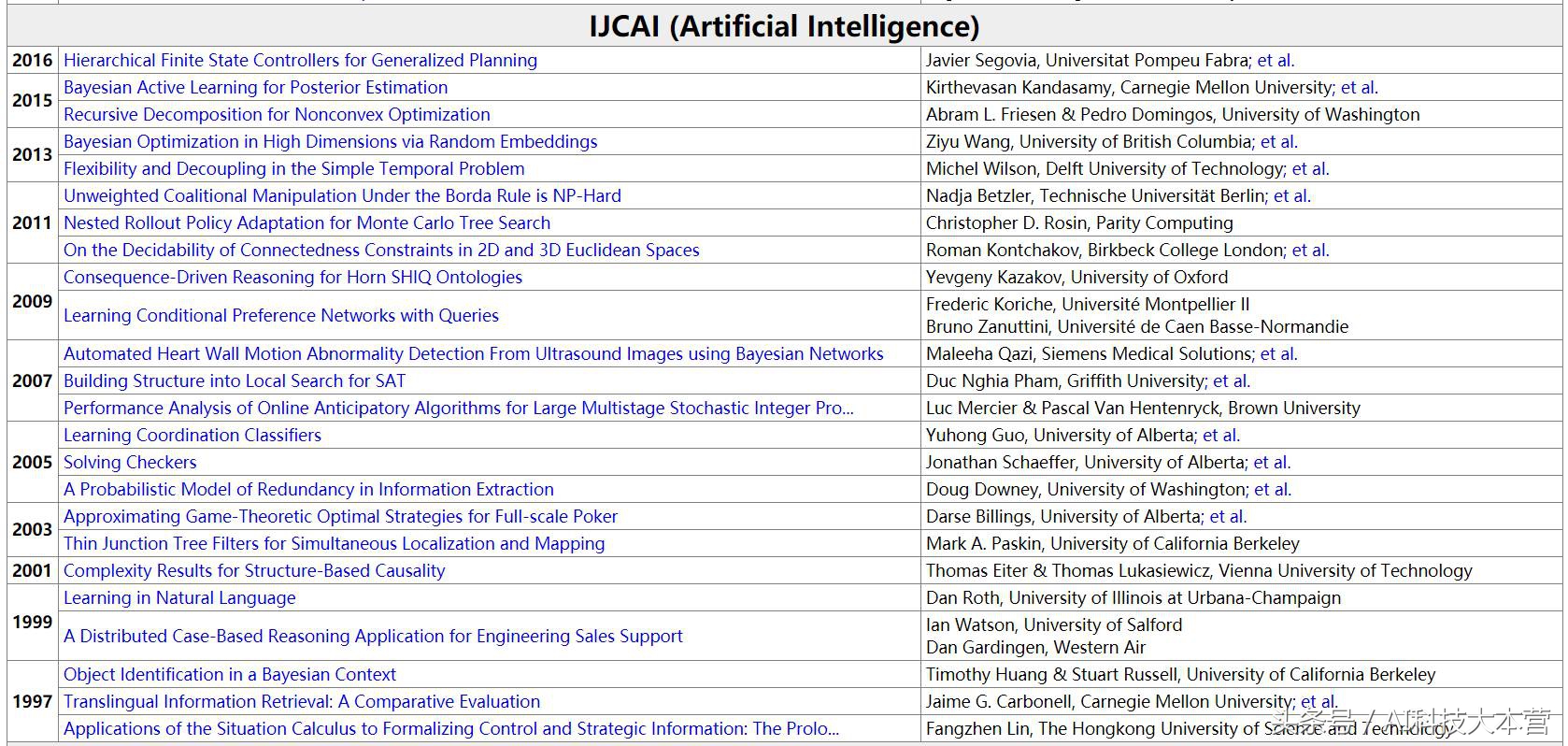Viewport: 1568px width, 746px height.
Task: Click et al. link beside Jonathan Schaeffer
Action: [1272, 463]
